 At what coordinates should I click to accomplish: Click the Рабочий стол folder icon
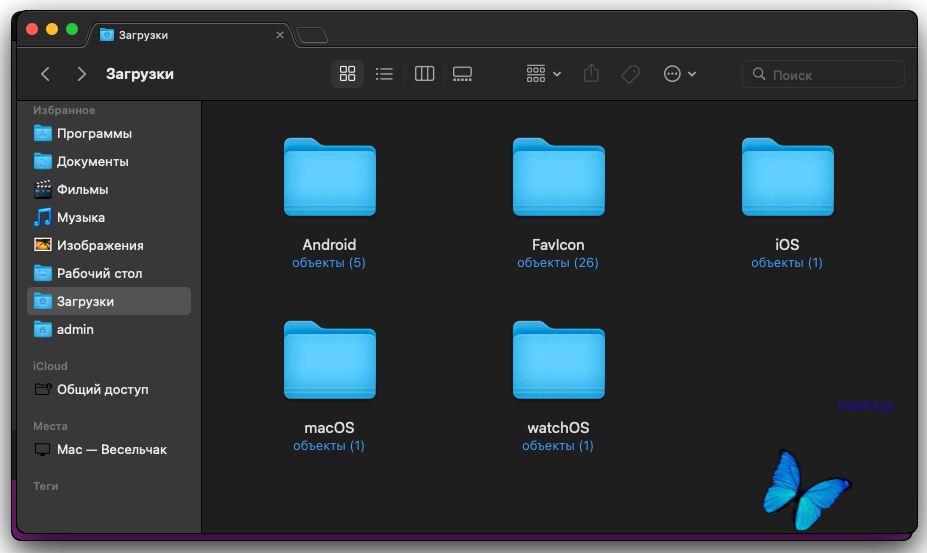[x=43, y=273]
